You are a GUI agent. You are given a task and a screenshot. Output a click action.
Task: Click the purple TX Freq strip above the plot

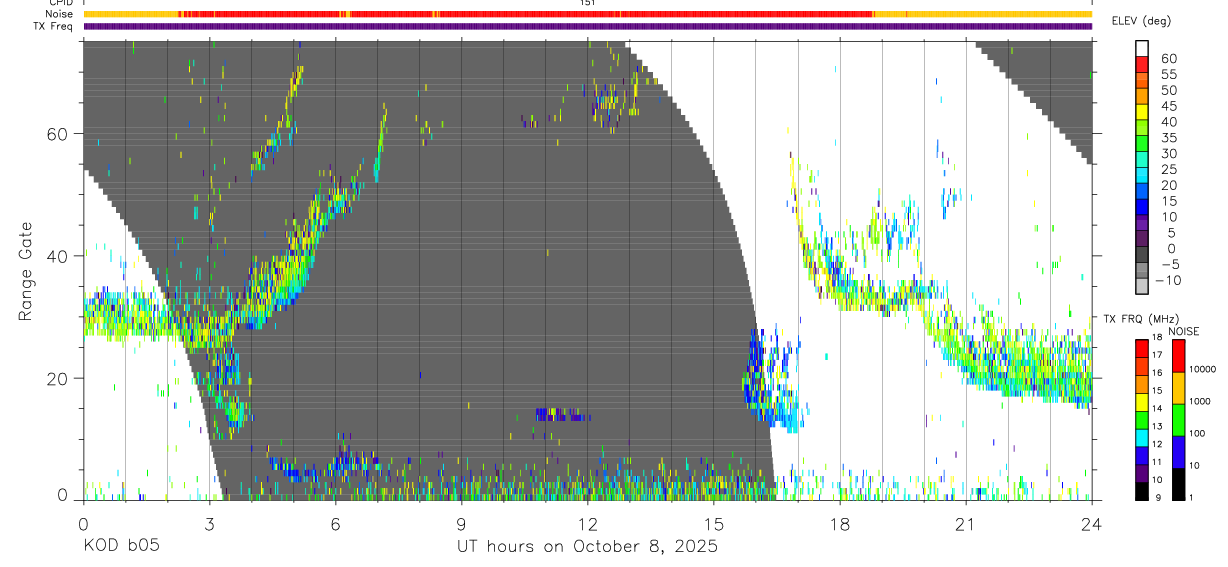click(588, 26)
